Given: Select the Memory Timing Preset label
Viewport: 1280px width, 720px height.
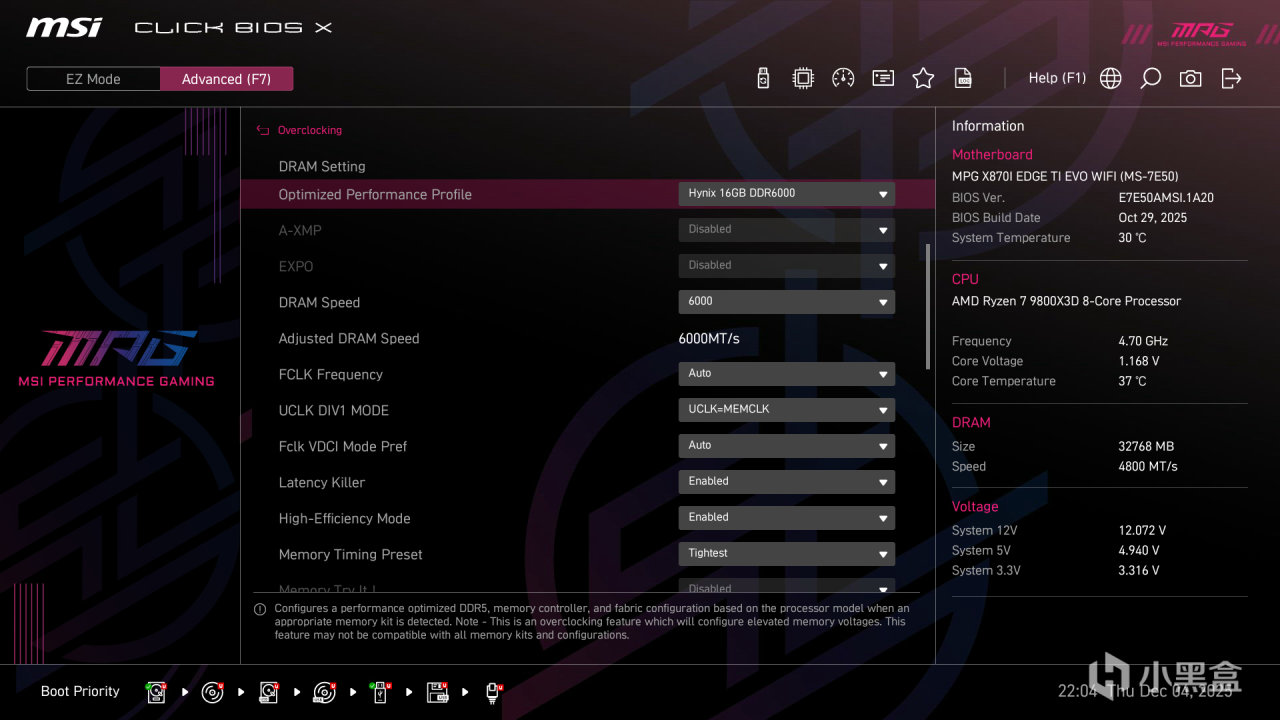Looking at the screenshot, I should coord(351,554).
